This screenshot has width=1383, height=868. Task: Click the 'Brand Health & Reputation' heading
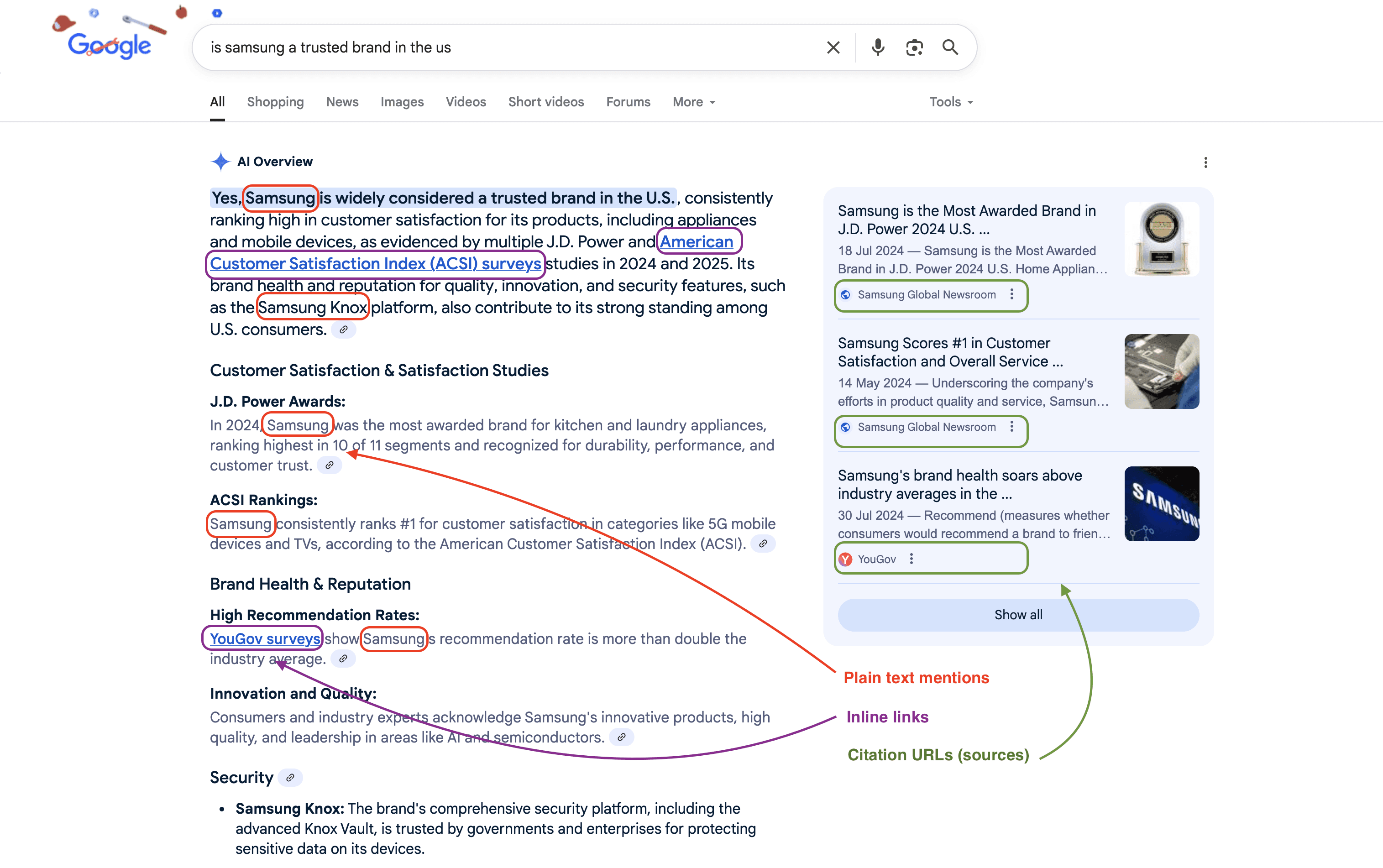[310, 585]
